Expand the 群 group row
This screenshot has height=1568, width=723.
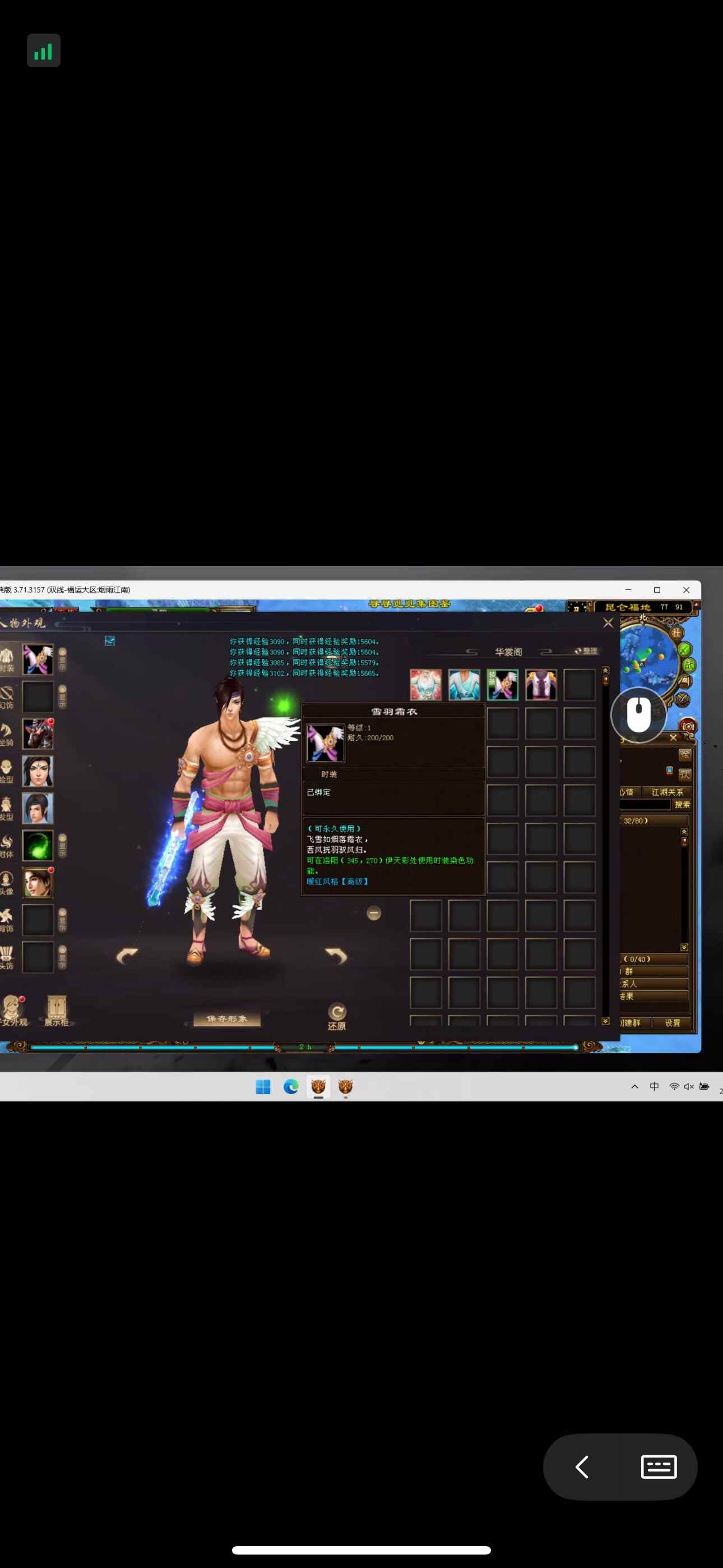coord(654,971)
